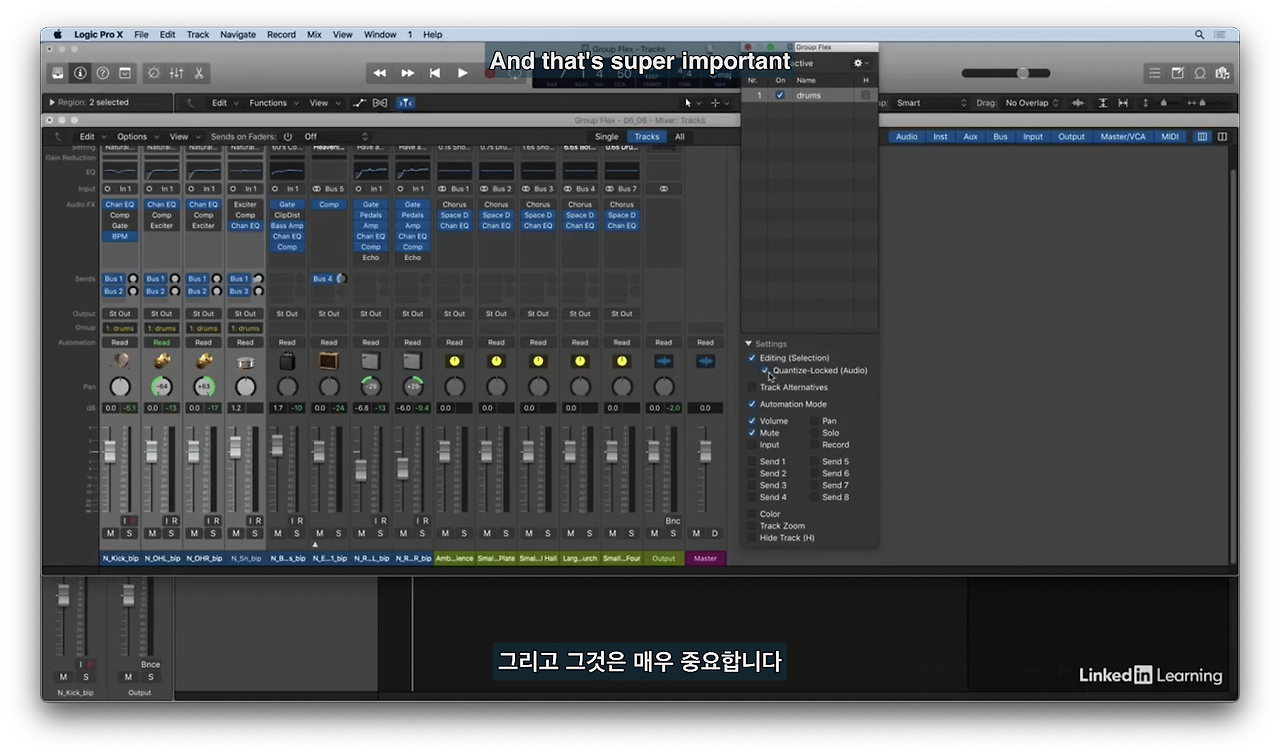Screen dimensions: 1280x756
Task: Click the horizontal auto zoom icon
Action: tap(1123, 103)
